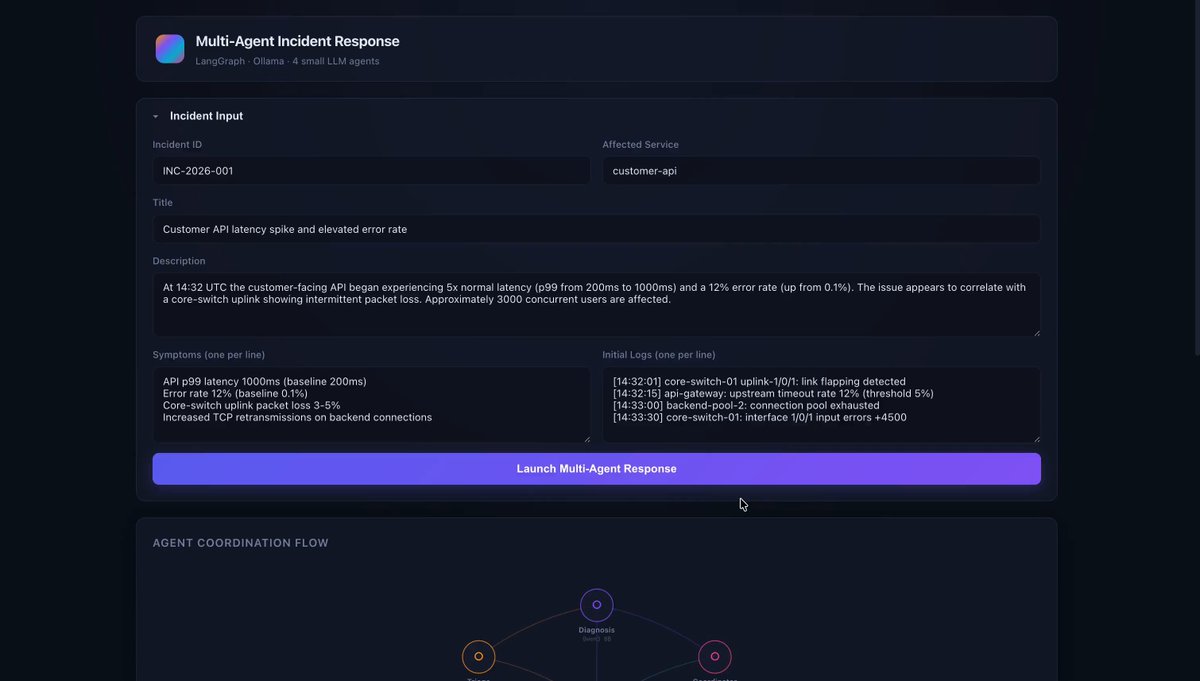Edit the Incident ID field INC-2026-001
Viewport: 1200px width, 681px height.
click(x=371, y=171)
